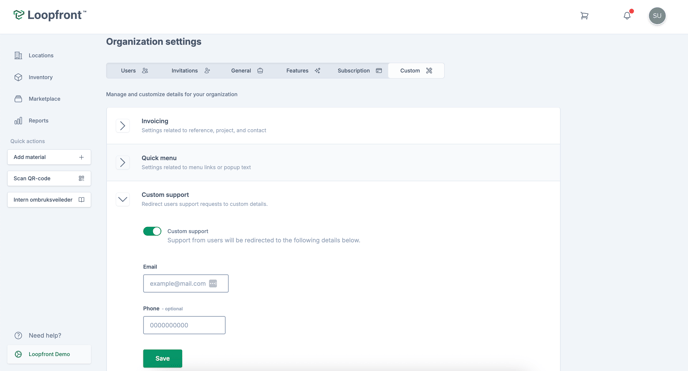Screen dimensions: 688x371
Task: Select the Custom tab
Action: [416, 71]
